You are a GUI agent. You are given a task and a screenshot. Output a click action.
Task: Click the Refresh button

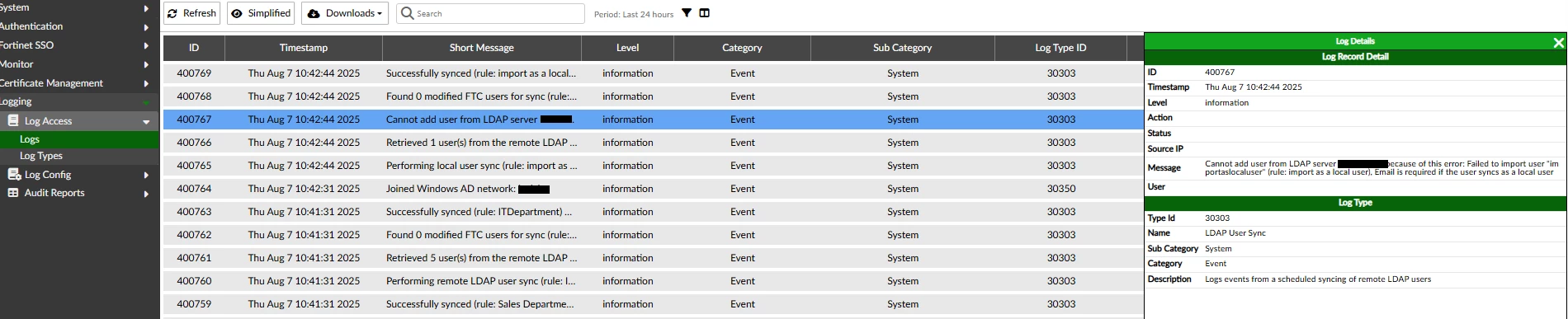[192, 13]
